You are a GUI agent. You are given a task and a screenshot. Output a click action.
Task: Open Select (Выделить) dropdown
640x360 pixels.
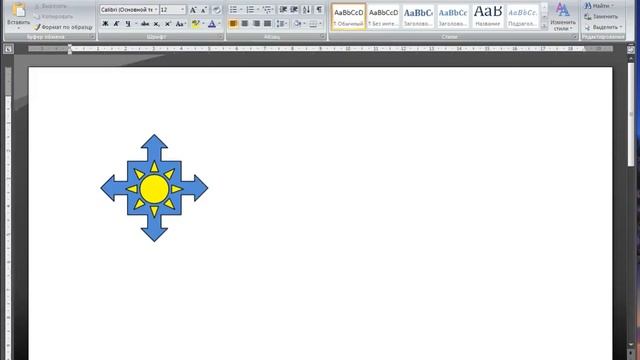tap(603, 27)
